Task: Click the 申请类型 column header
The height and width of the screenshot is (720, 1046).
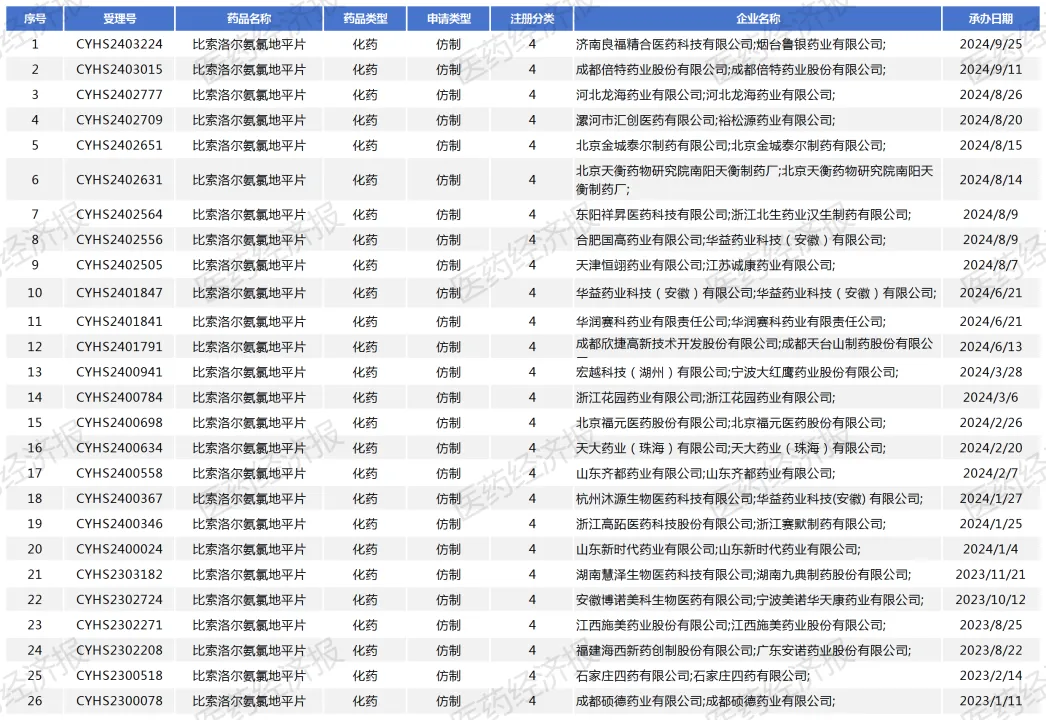Action: pos(449,18)
